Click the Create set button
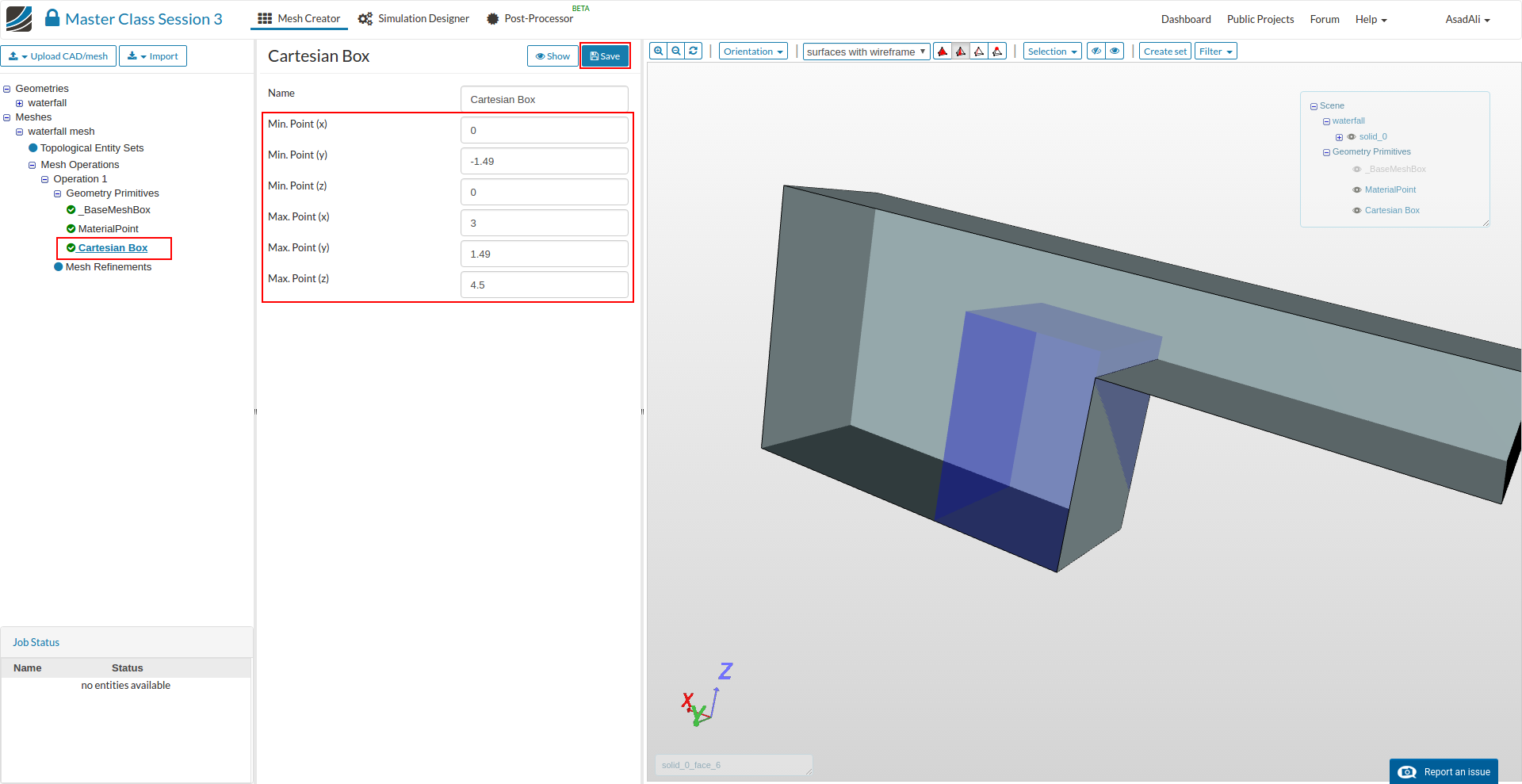The height and width of the screenshot is (784, 1522). (x=1164, y=52)
